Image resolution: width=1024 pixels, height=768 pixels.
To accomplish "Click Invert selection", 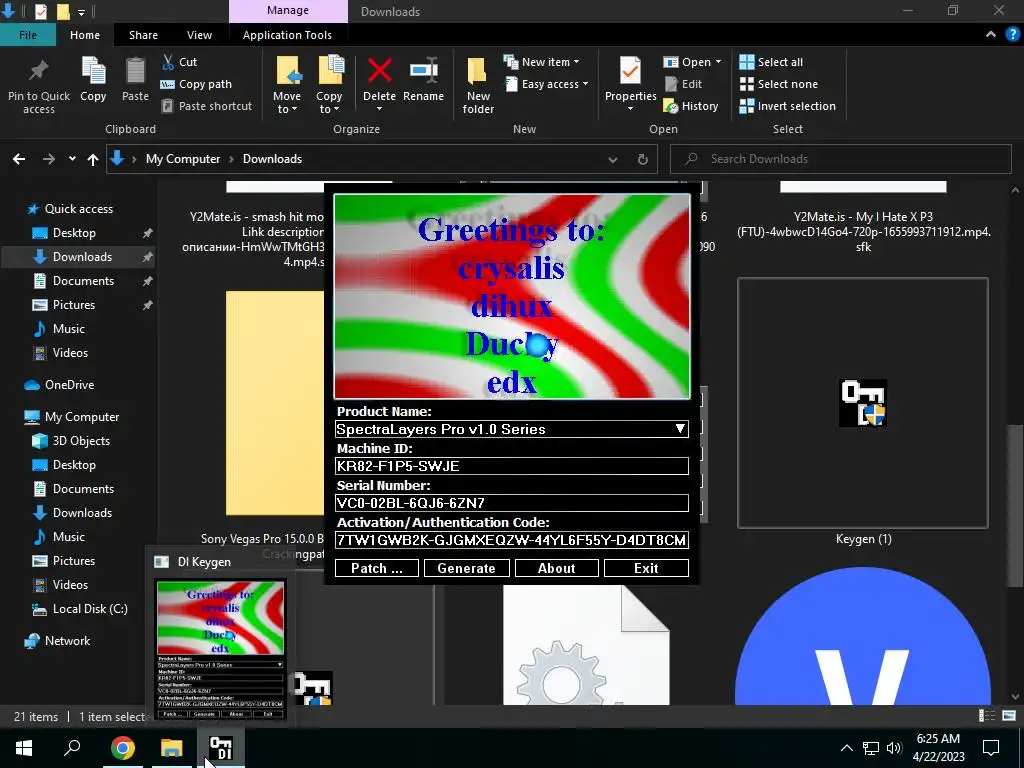I will click(788, 106).
